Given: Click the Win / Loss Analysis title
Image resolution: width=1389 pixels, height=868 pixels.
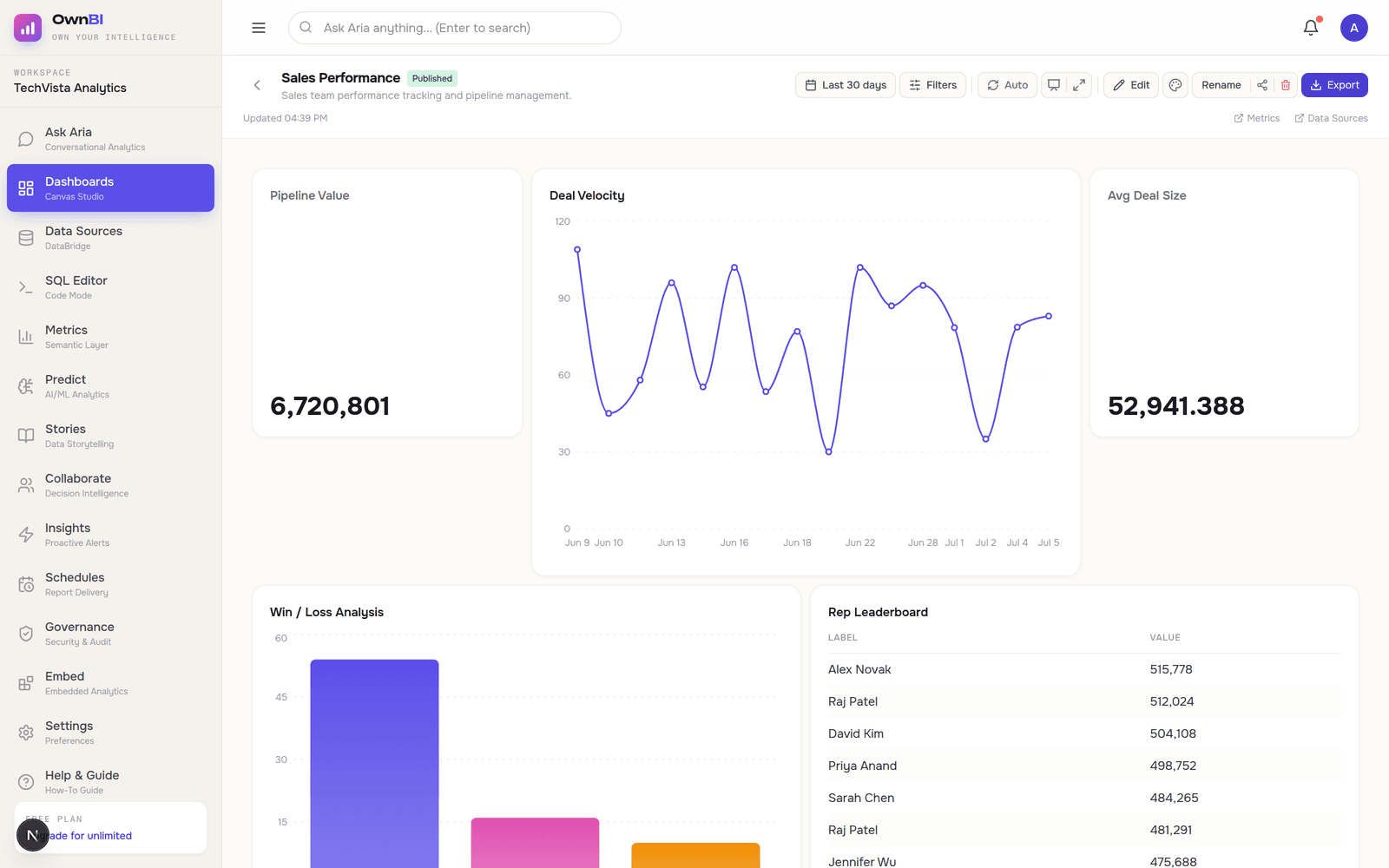Looking at the screenshot, I should click(x=326, y=612).
